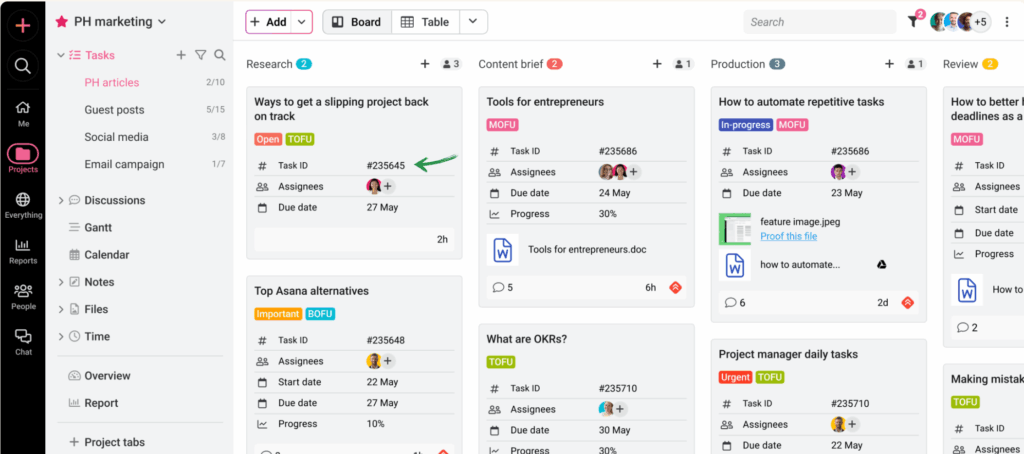Show the Content brief column assignee count
This screenshot has height=454, width=1024.
pos(683,64)
